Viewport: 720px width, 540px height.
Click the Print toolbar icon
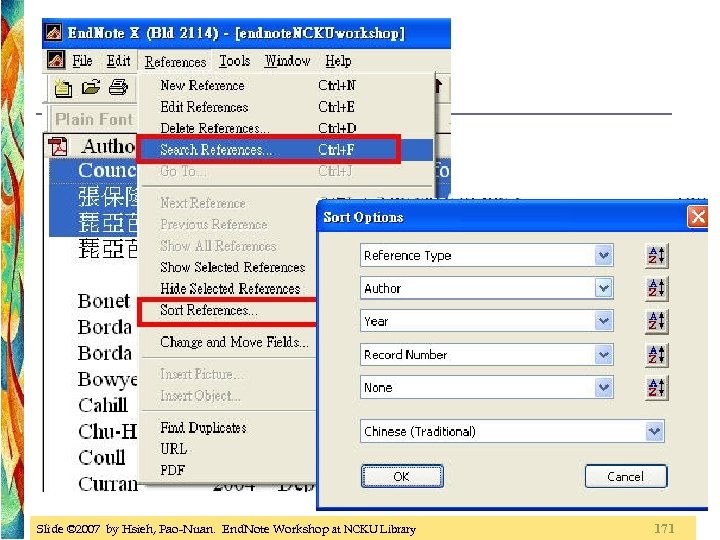[118, 87]
